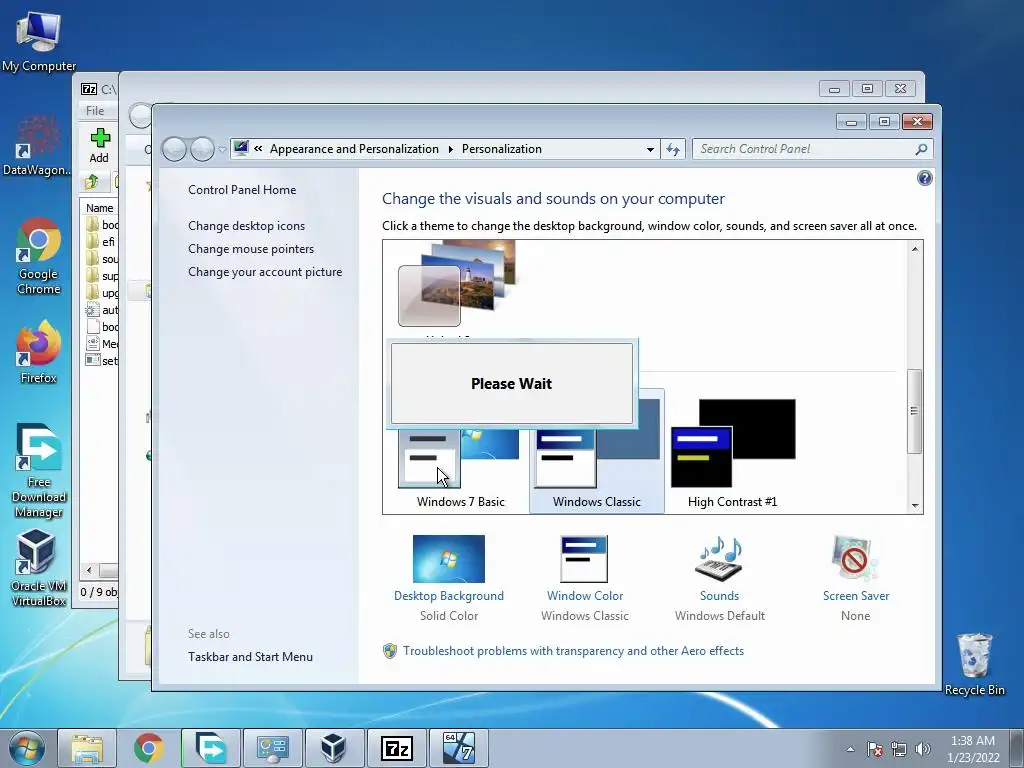Click Name column header in 7-Zip

(x=99, y=208)
